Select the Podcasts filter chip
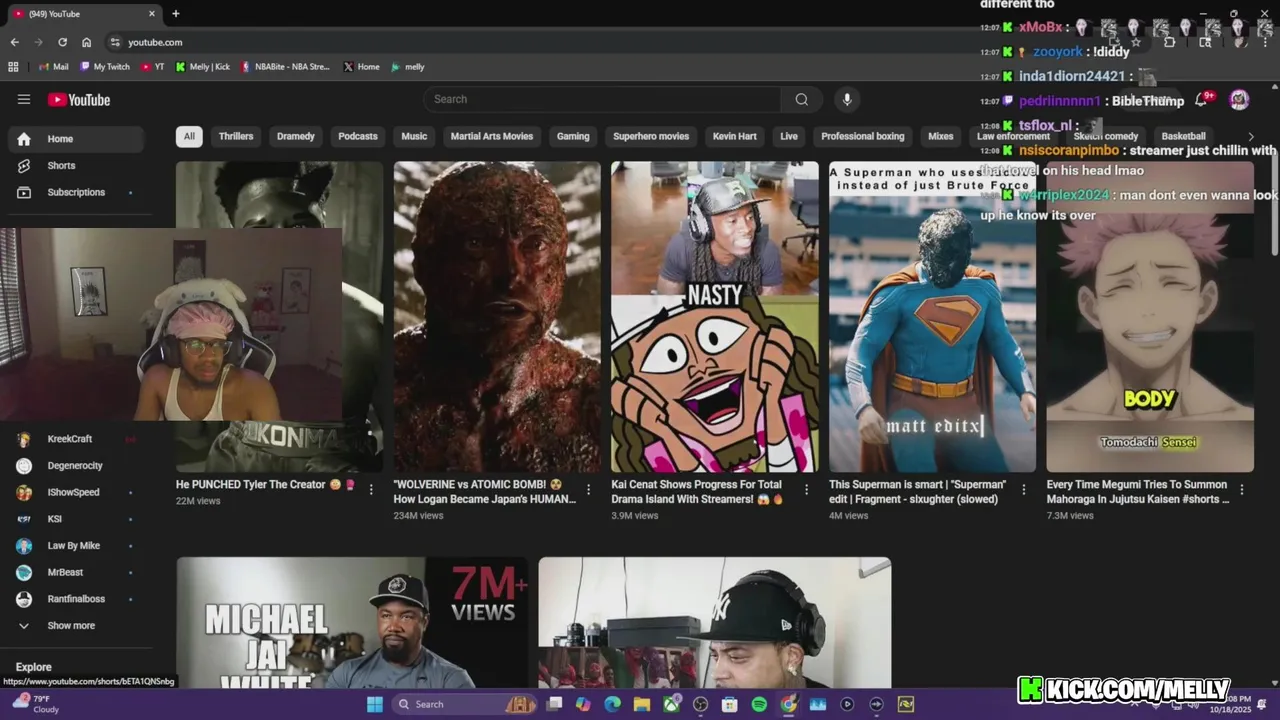The image size is (1280, 720). 358,136
